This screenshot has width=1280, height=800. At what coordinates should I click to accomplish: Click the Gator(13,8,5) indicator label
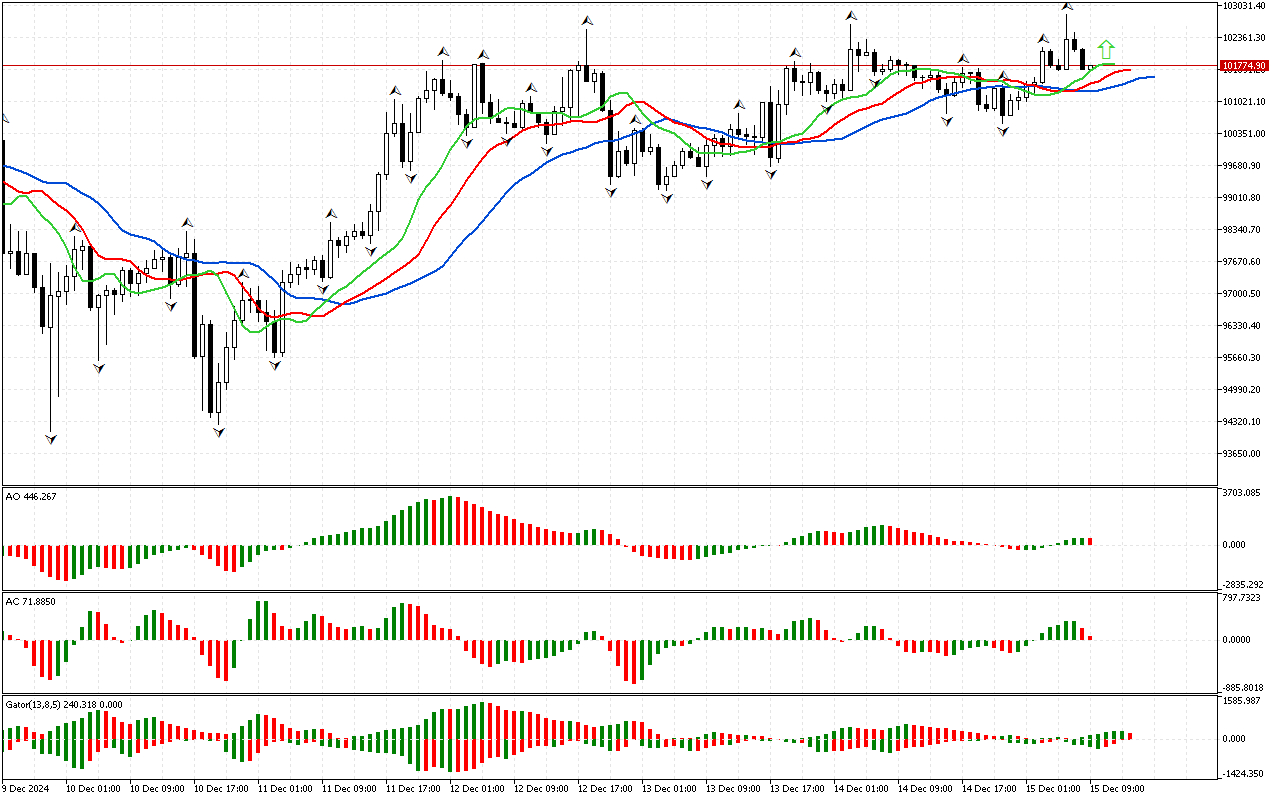64,704
